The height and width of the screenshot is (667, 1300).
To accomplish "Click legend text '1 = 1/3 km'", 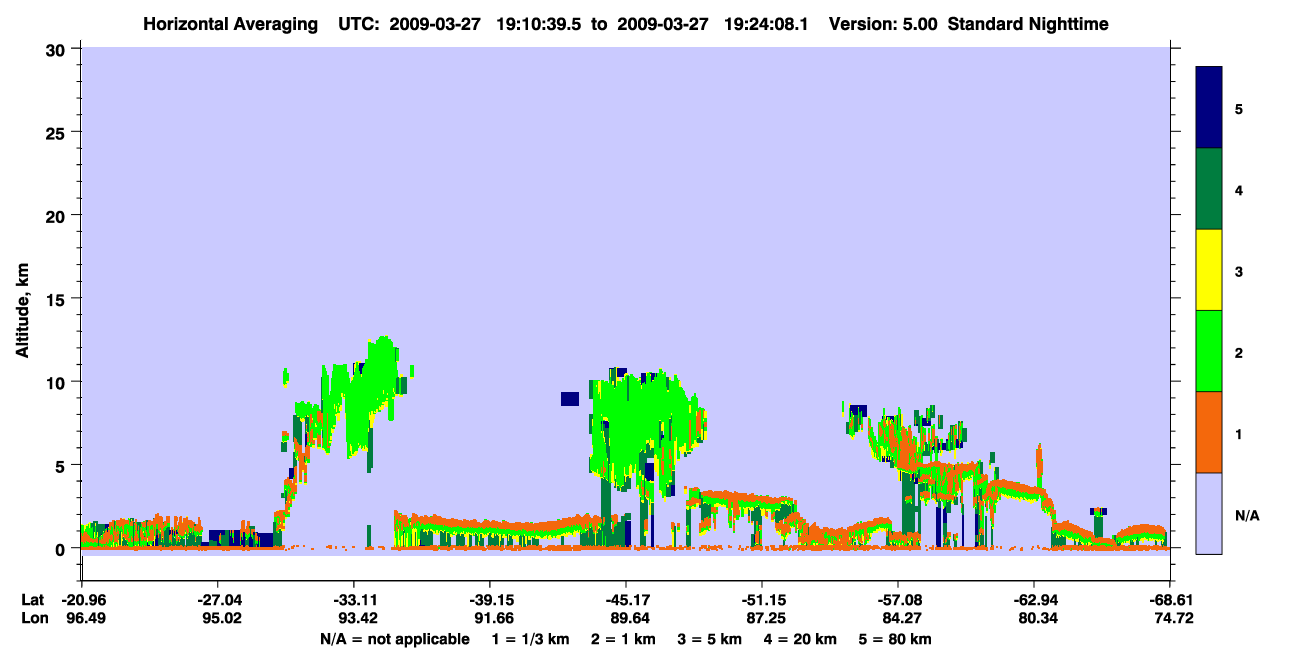I will click(529, 639).
